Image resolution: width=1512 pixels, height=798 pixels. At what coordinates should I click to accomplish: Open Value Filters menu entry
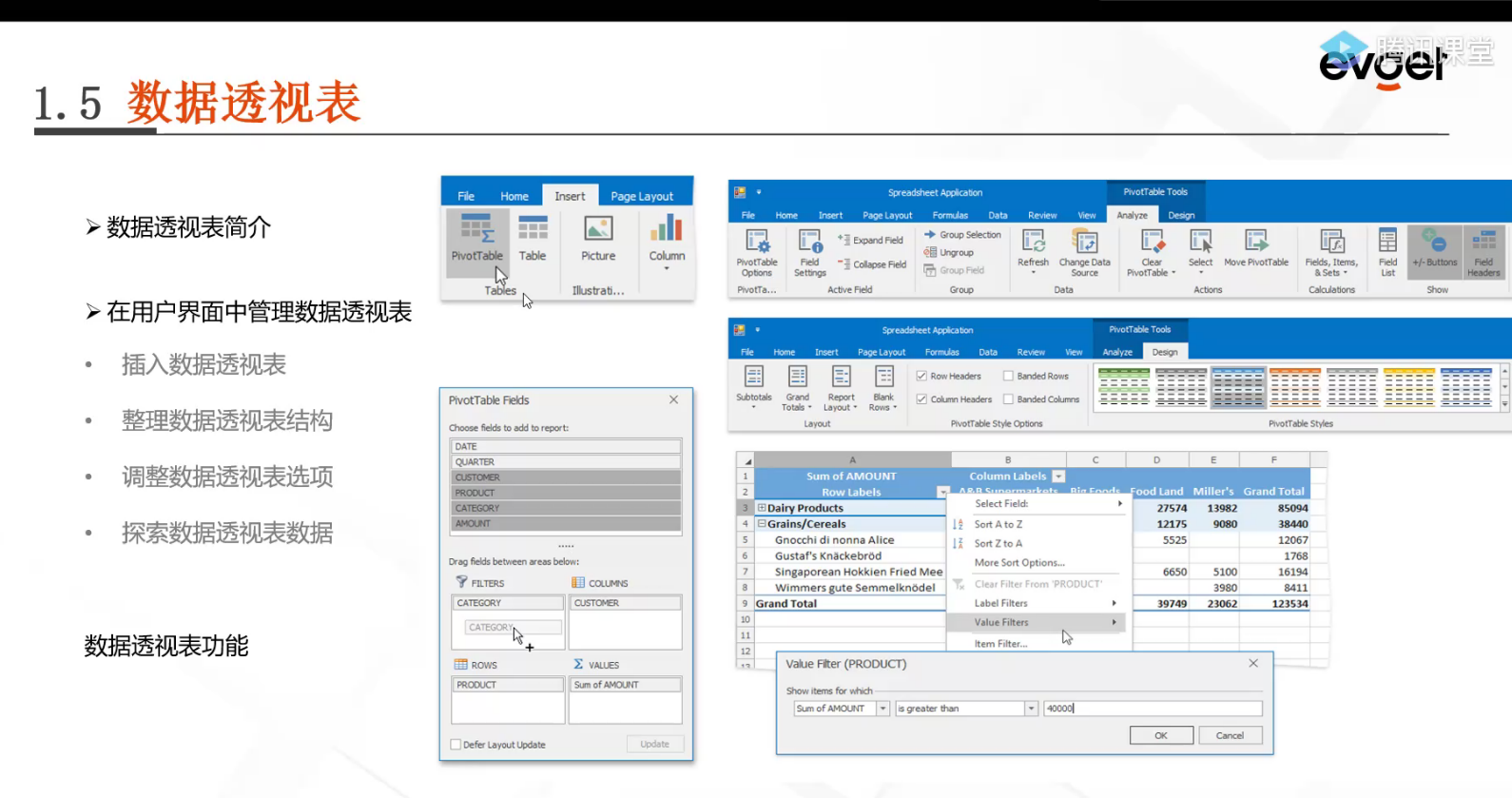point(1037,622)
